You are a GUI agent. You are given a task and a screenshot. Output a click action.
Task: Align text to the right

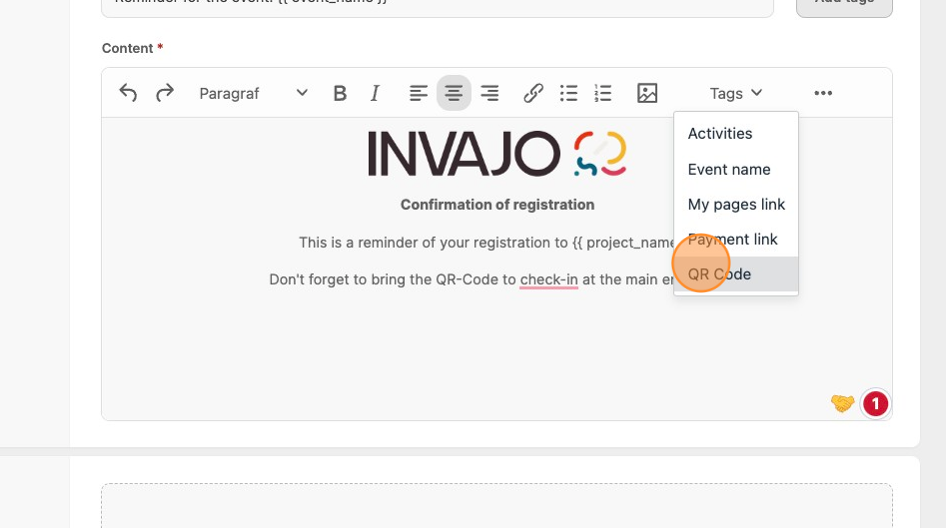point(489,93)
